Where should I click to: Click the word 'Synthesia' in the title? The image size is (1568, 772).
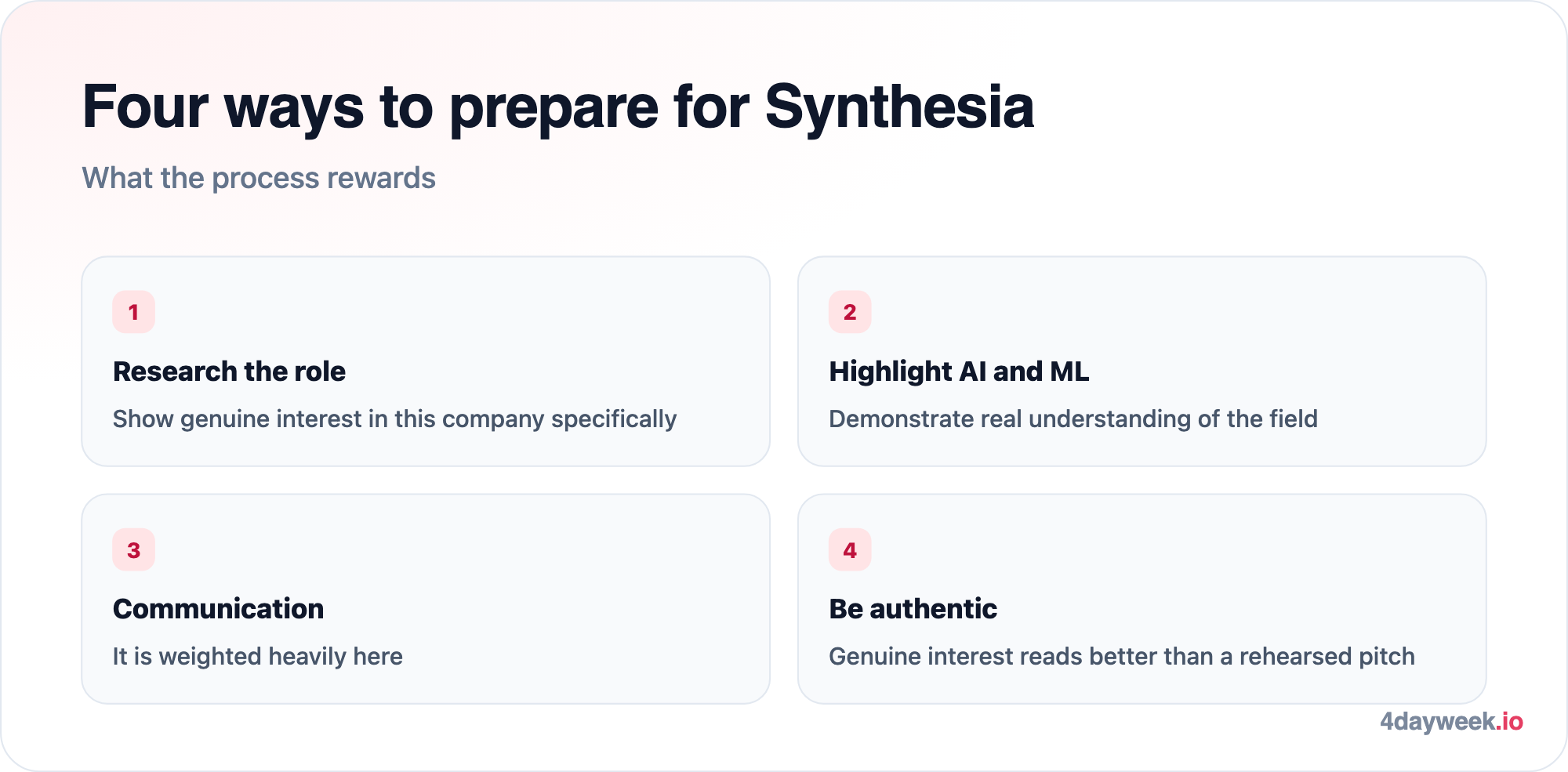899,107
